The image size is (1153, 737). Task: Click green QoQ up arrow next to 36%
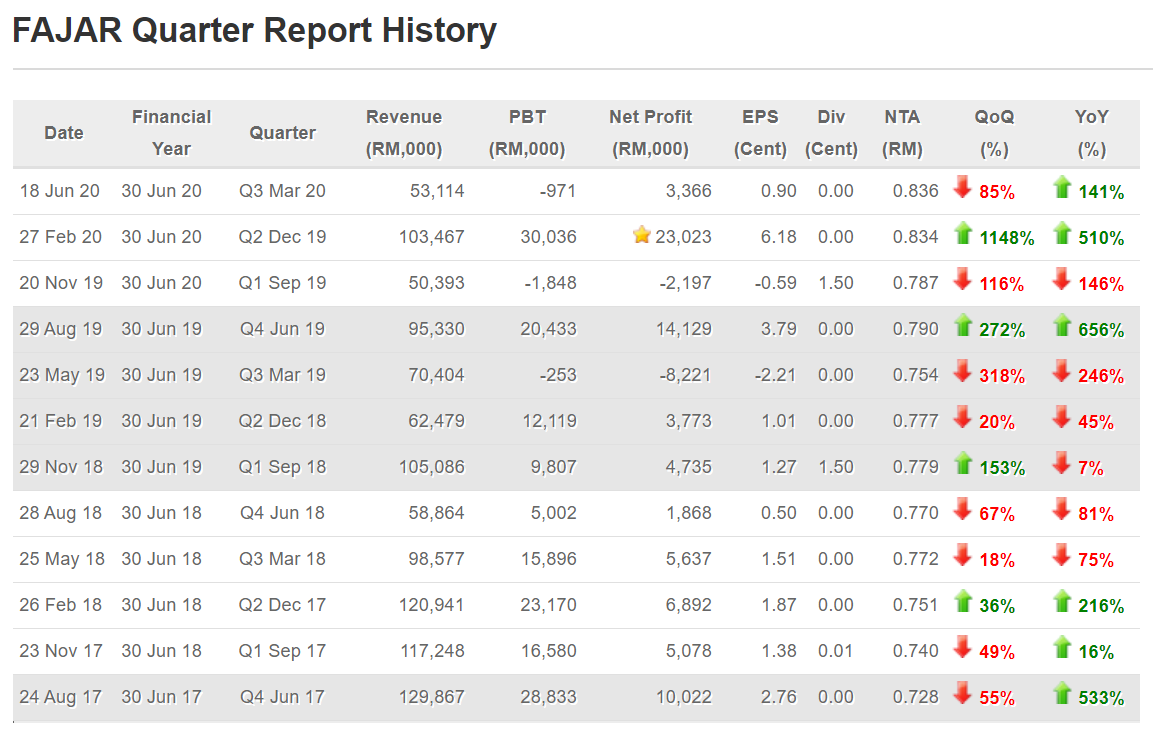pos(963,601)
